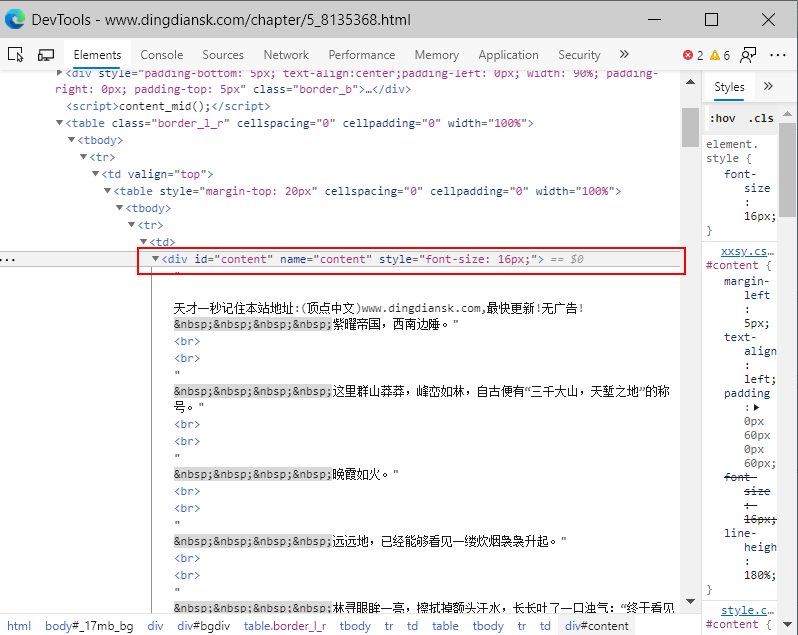The image size is (798, 635).
Task: Collapse the first tbody node under border_l_r
Action: (x=72, y=140)
